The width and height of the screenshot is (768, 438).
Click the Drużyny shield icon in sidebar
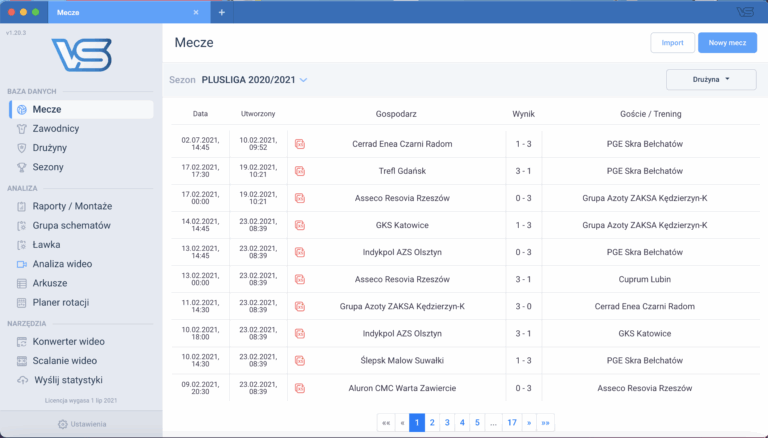tap(22, 148)
